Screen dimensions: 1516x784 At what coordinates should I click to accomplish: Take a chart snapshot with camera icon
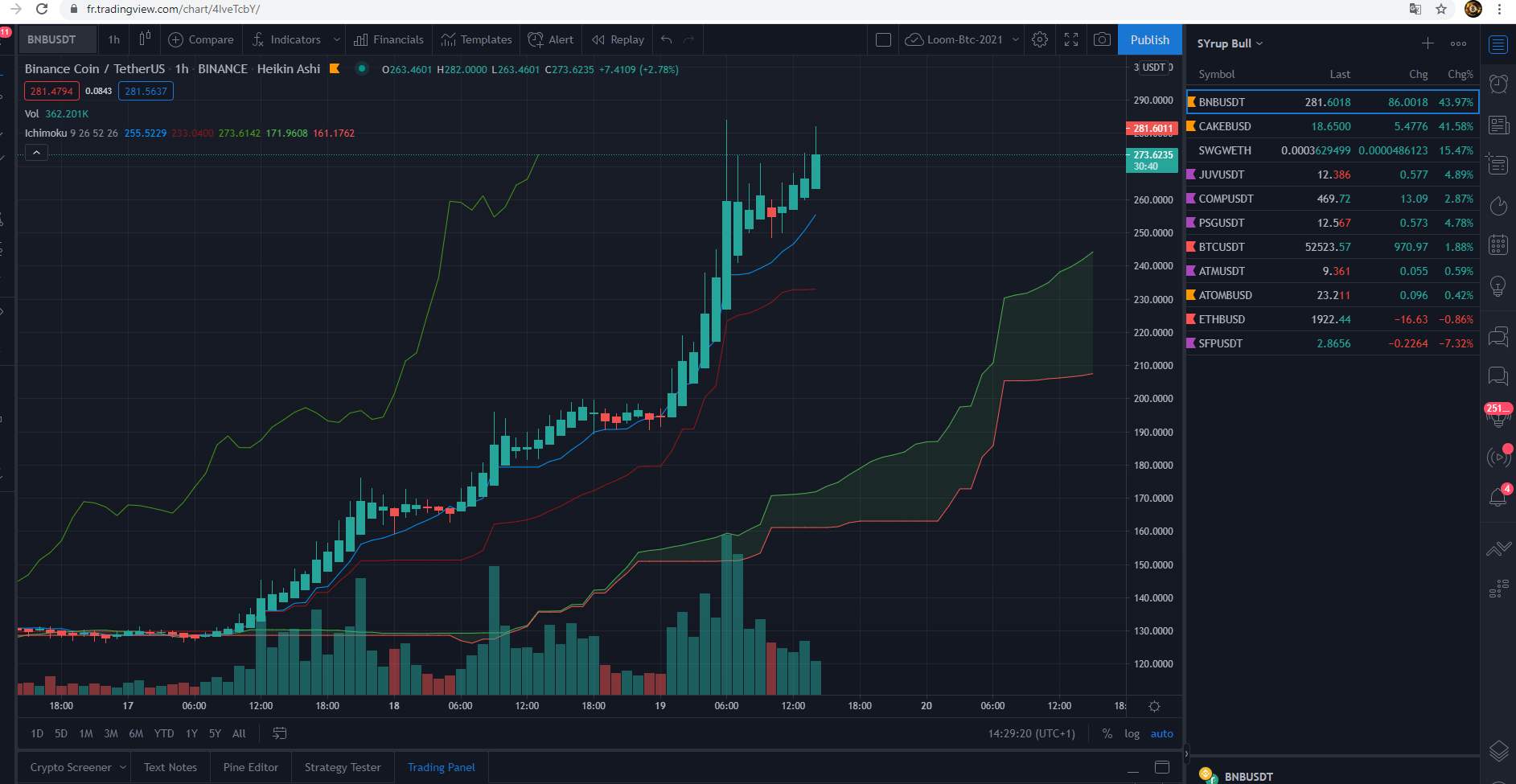click(1102, 39)
